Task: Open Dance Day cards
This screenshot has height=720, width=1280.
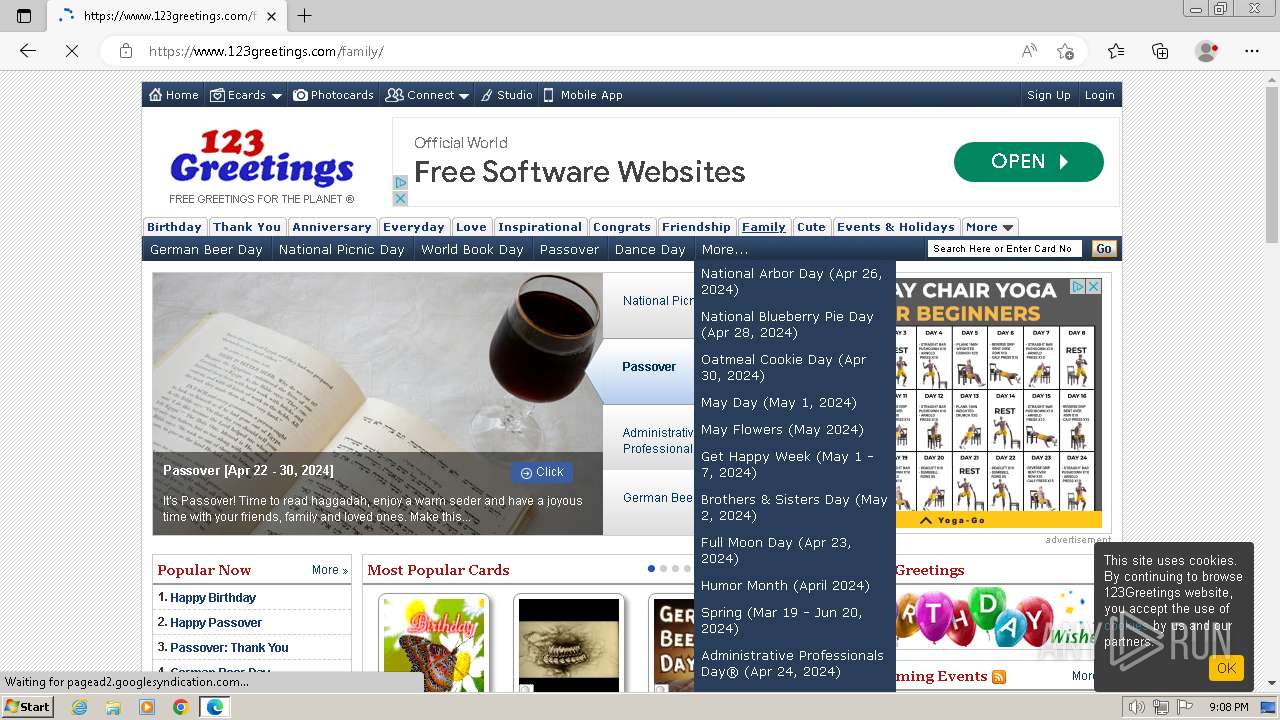Action: 650,249
